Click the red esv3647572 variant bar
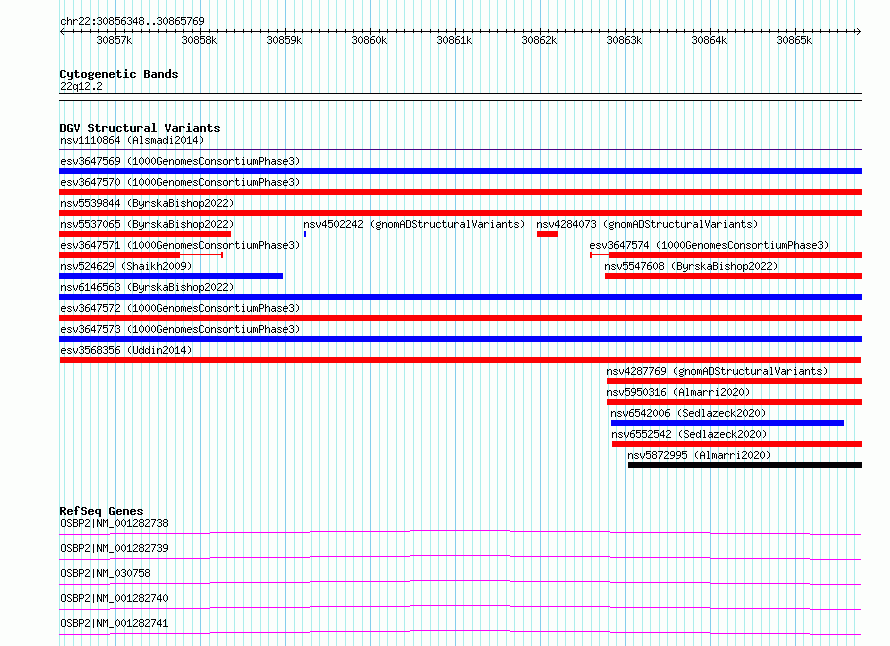The width and height of the screenshot is (890, 646). point(460,318)
